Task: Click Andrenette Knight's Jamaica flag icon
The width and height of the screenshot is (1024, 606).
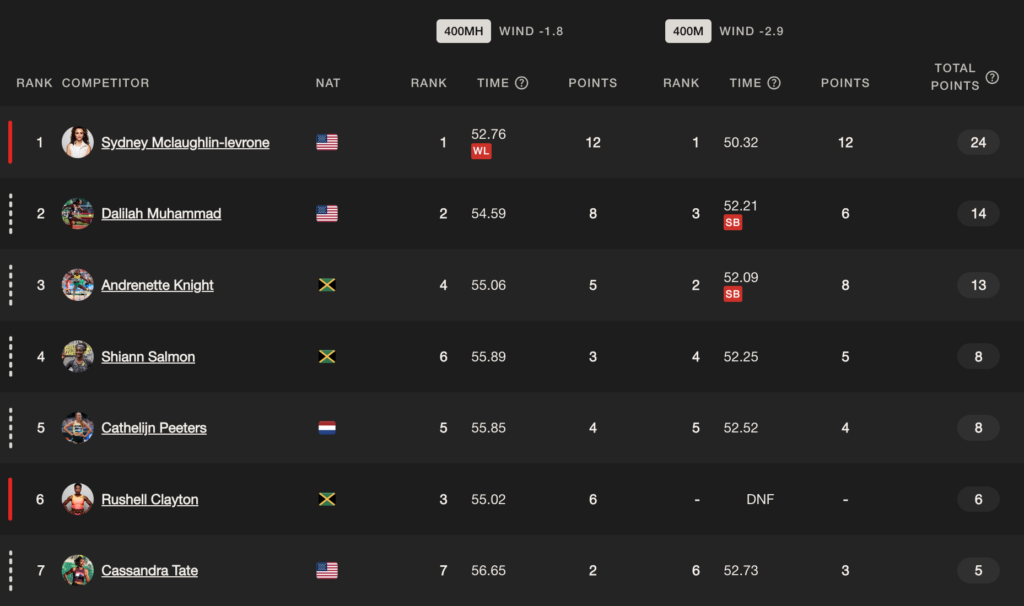Action: tap(327, 285)
